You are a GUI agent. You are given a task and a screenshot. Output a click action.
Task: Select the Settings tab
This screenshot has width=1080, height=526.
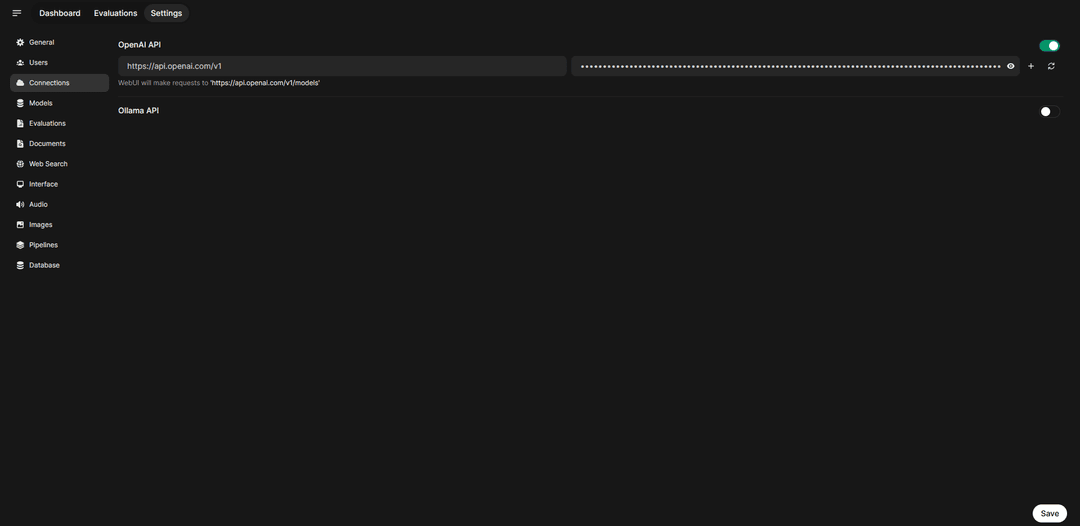pyautogui.click(x=166, y=13)
